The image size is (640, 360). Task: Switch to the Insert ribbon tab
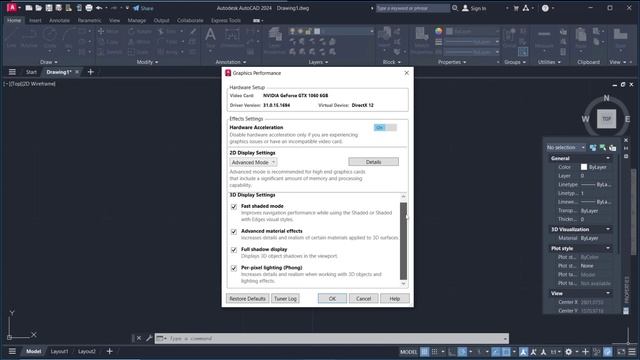35,20
